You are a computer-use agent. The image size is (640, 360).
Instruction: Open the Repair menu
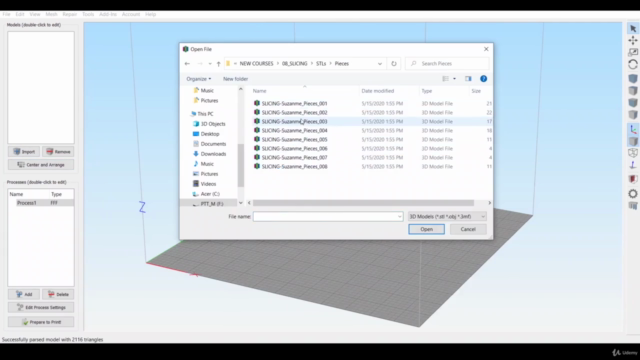[70, 14]
